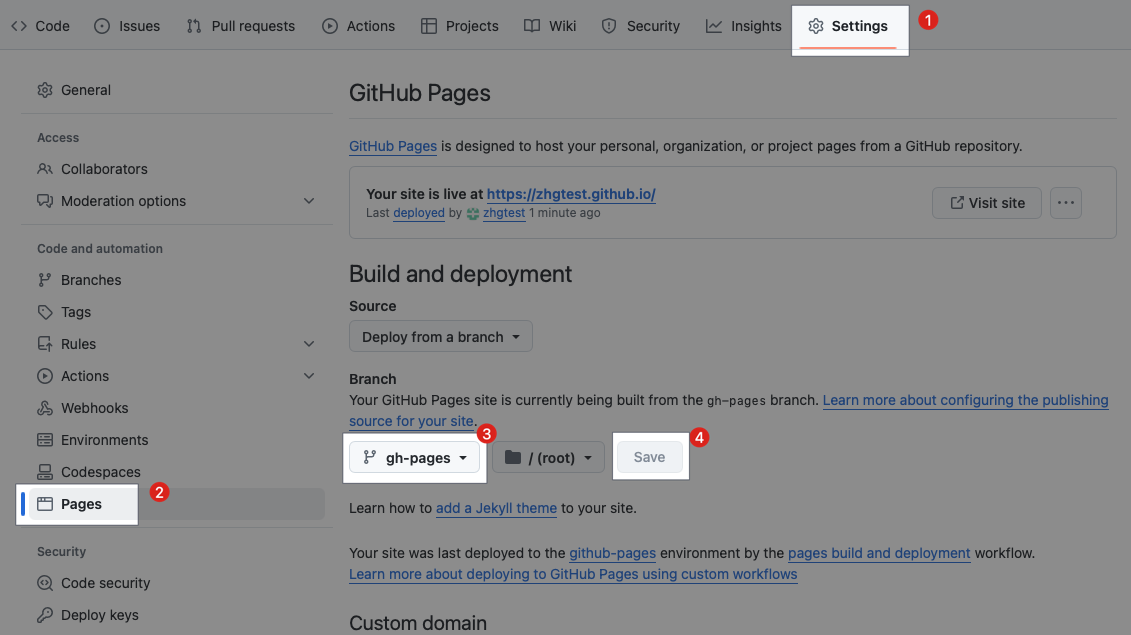
Task: Click the Codespaces icon in sidebar
Action: (x=45, y=472)
